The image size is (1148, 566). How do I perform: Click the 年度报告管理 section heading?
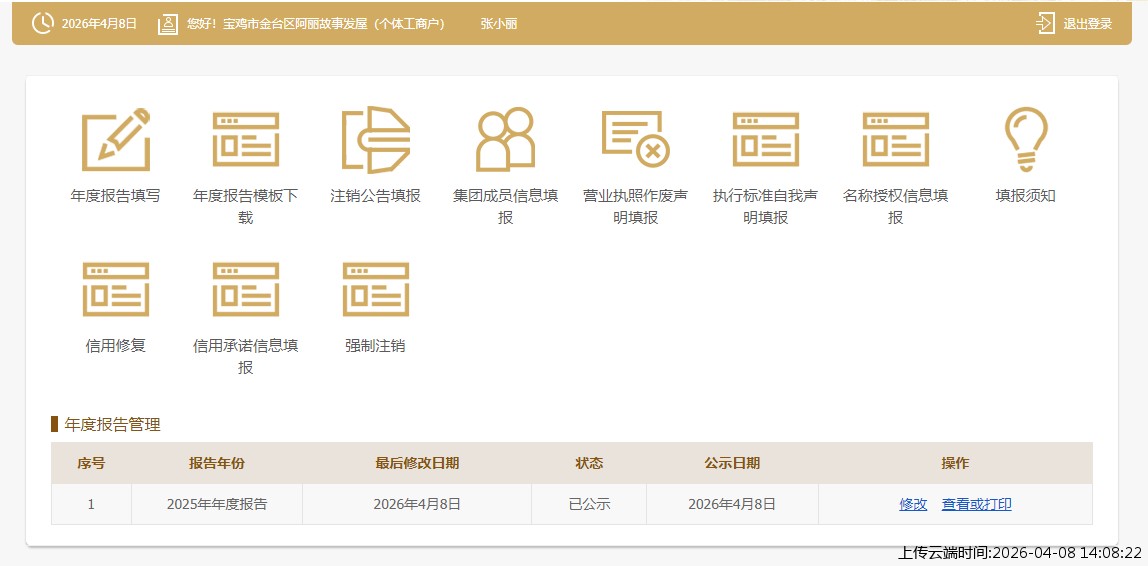(112, 425)
